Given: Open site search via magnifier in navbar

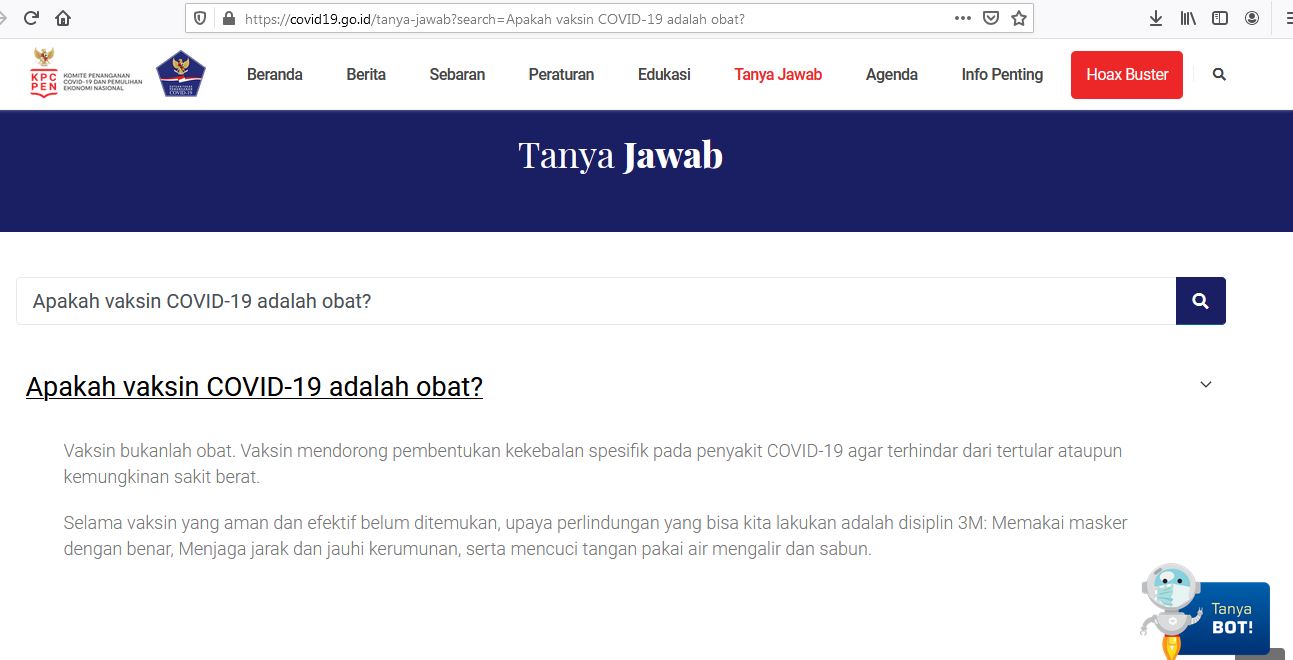Looking at the screenshot, I should pyautogui.click(x=1219, y=74).
